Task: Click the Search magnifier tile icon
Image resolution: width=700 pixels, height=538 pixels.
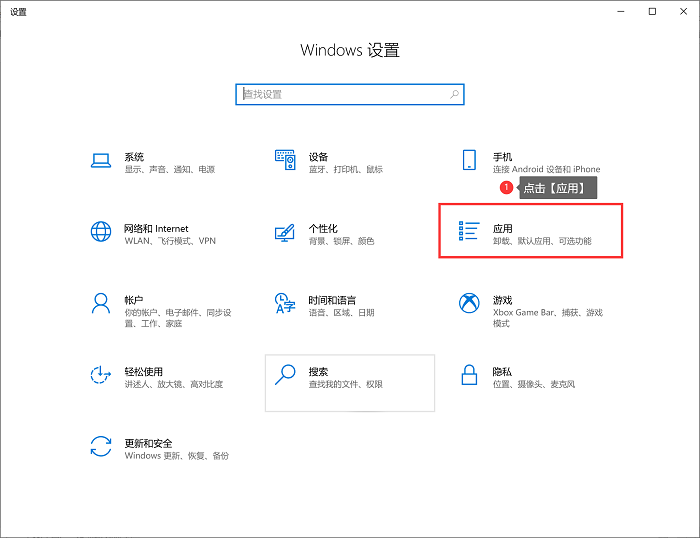Action: coord(285,375)
